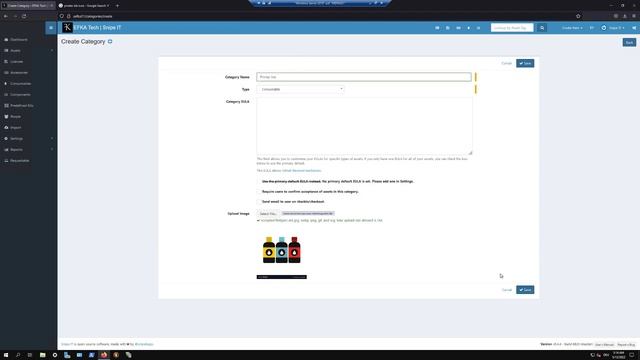Click the Consumables droplet icon in top navbar

[469, 28]
